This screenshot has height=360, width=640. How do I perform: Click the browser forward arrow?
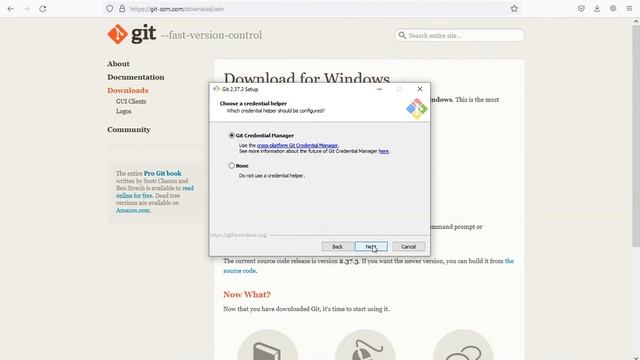(27, 9)
